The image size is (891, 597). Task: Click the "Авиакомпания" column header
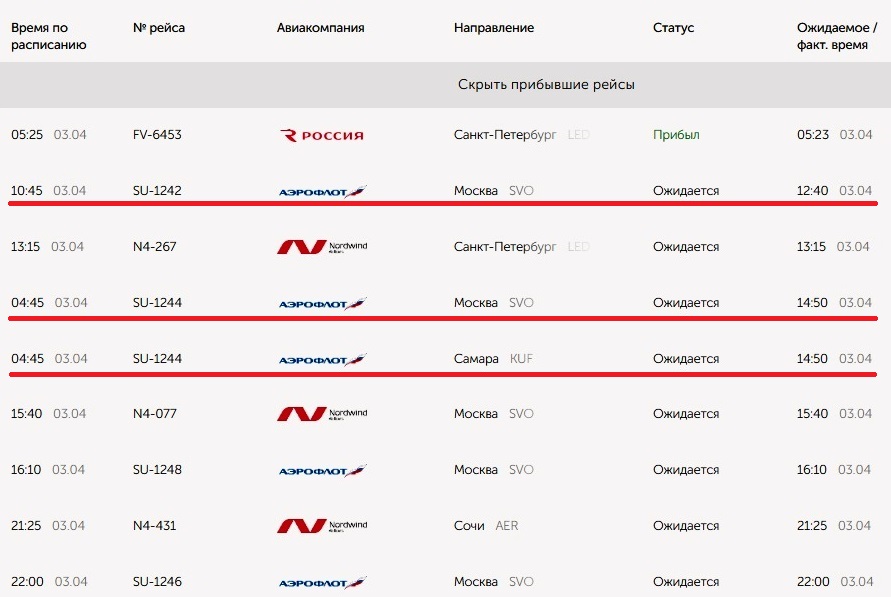tap(320, 27)
